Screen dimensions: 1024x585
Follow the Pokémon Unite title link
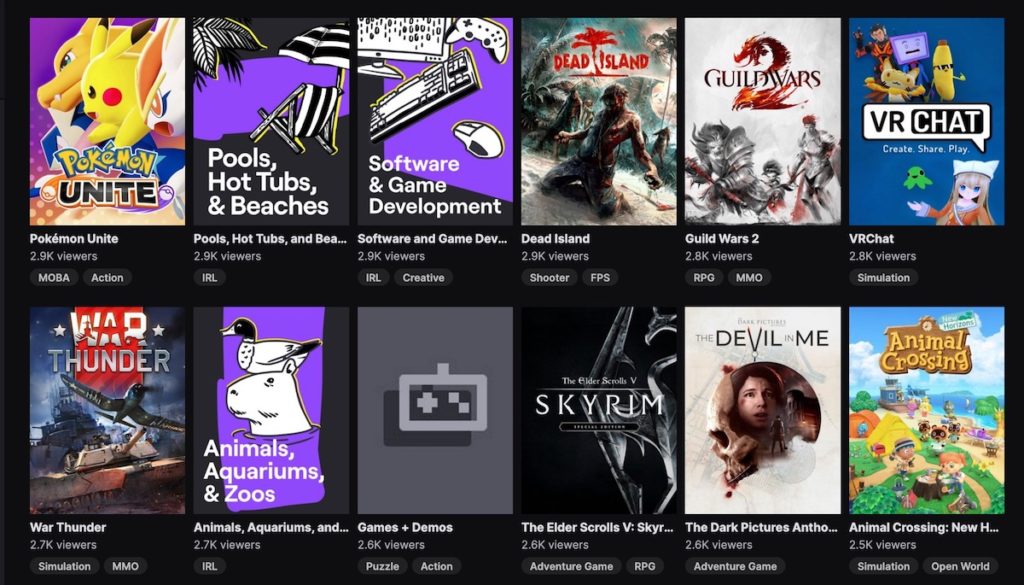point(74,239)
